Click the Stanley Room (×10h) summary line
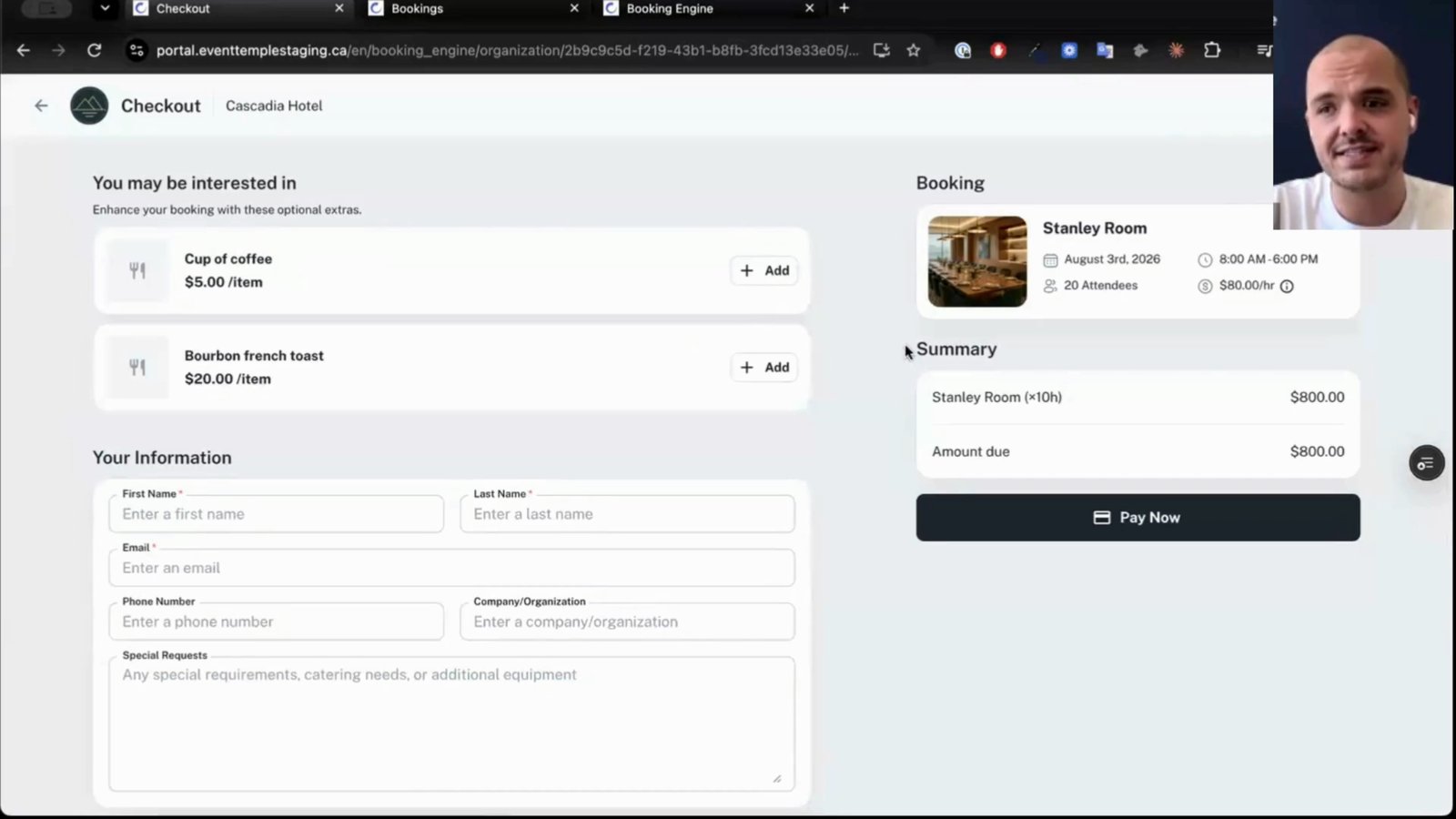The image size is (1456, 819). tap(1137, 397)
